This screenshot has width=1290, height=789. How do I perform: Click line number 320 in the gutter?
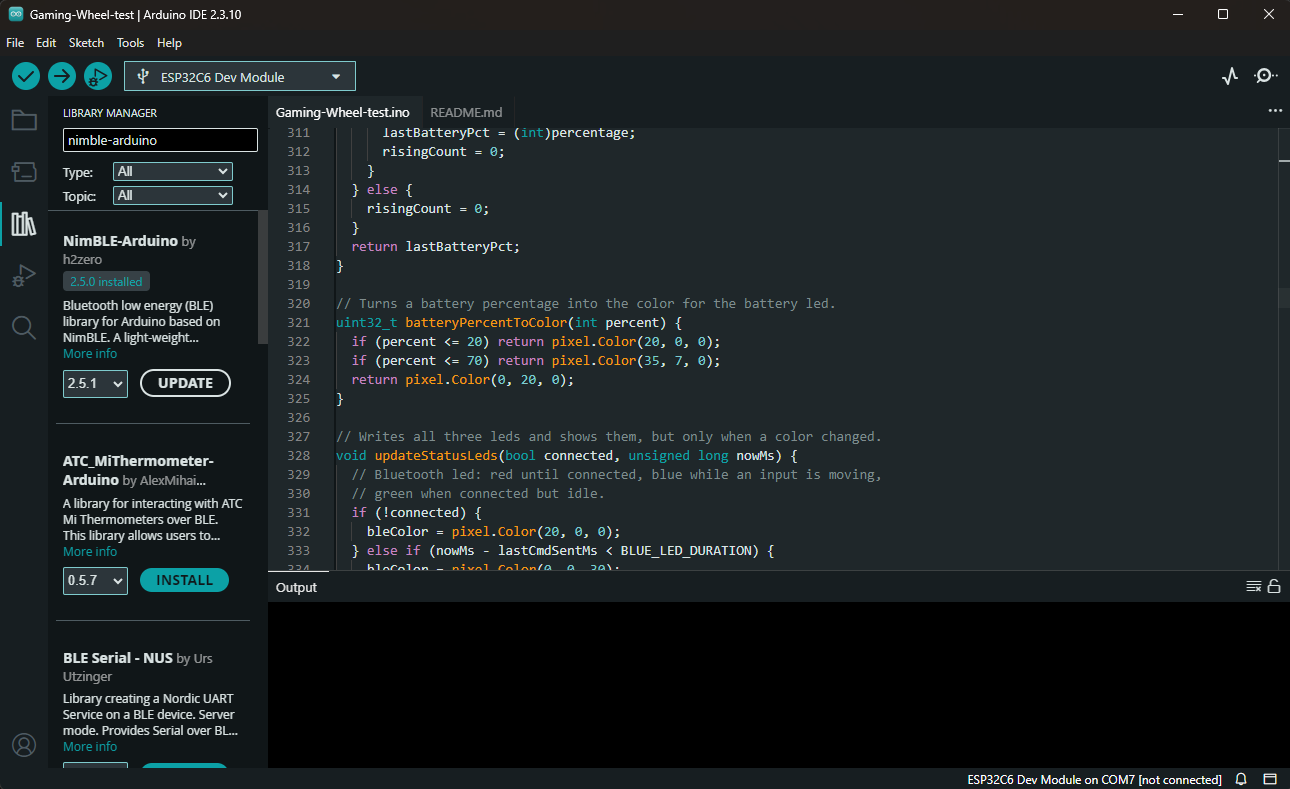297,304
